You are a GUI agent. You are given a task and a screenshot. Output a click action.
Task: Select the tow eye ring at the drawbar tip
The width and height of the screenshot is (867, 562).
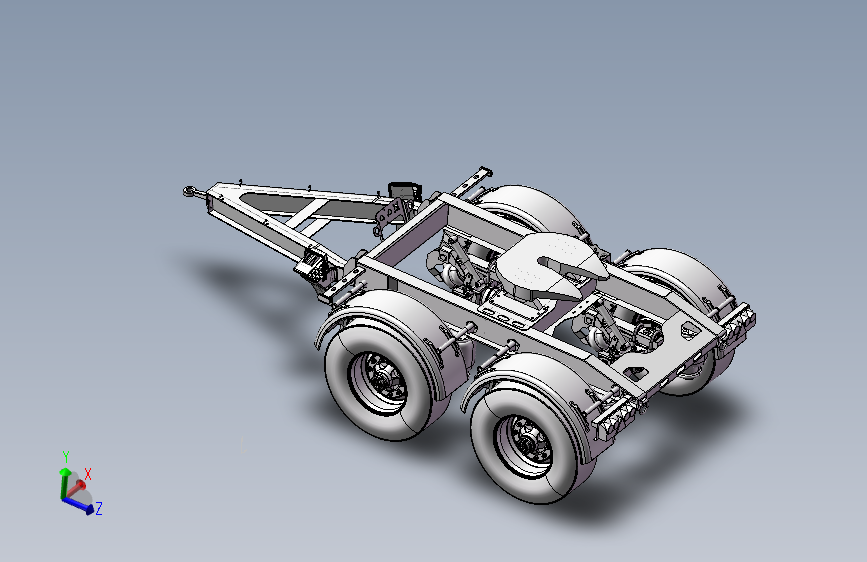[190, 191]
